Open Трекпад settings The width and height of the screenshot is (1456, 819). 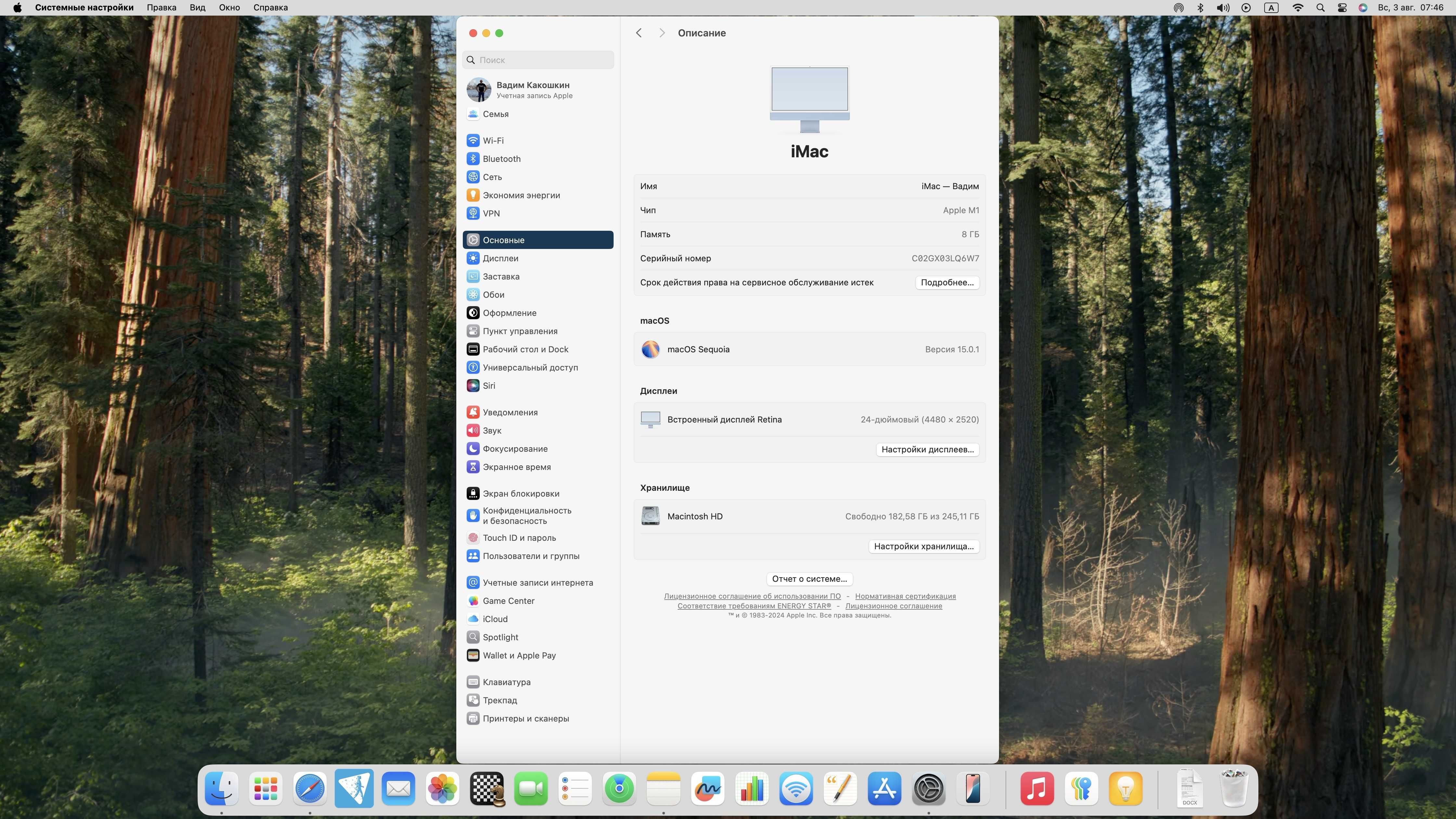tap(538, 700)
